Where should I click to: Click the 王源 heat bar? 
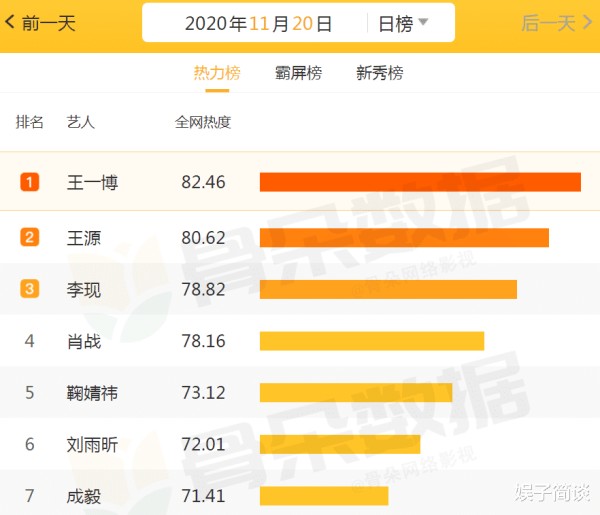click(404, 238)
